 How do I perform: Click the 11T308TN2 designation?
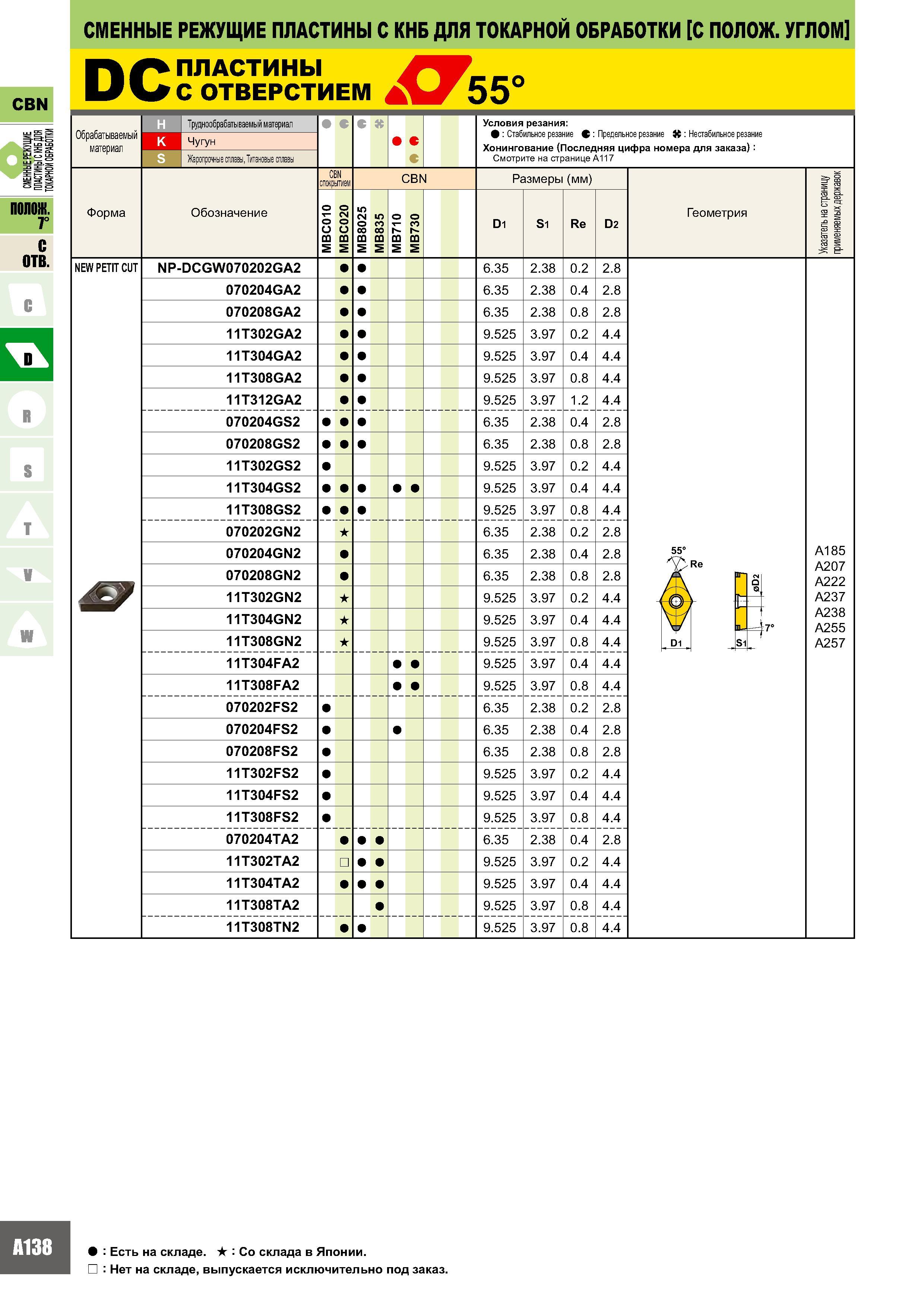click(262, 927)
